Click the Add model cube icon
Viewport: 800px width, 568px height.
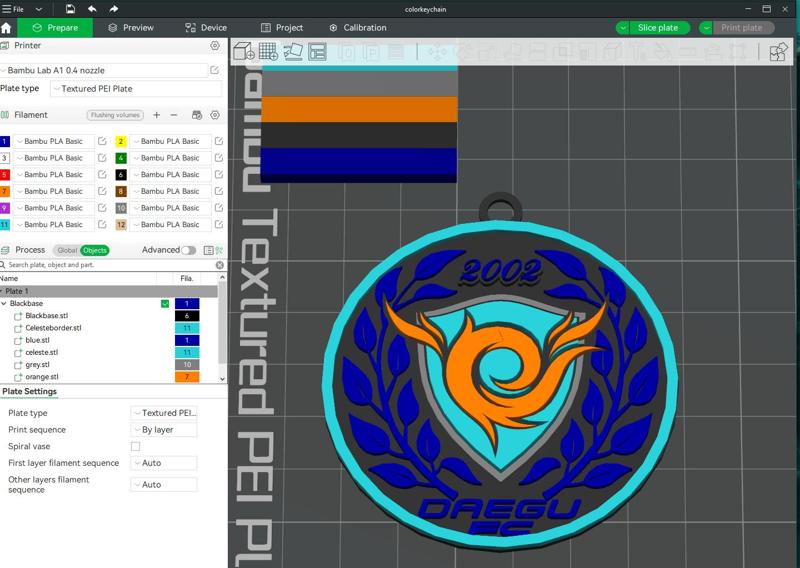(243, 52)
